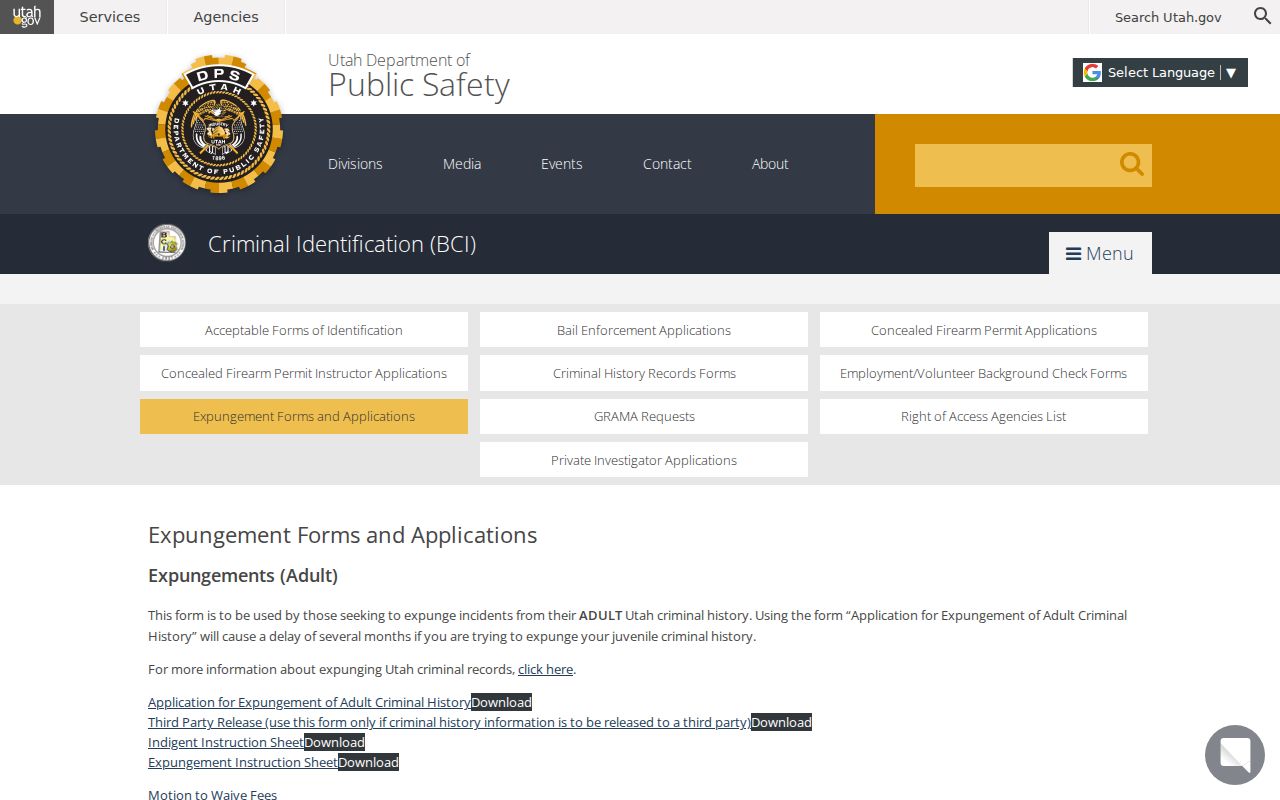Go to the Divisions nav item
1280x800 pixels.
point(355,164)
